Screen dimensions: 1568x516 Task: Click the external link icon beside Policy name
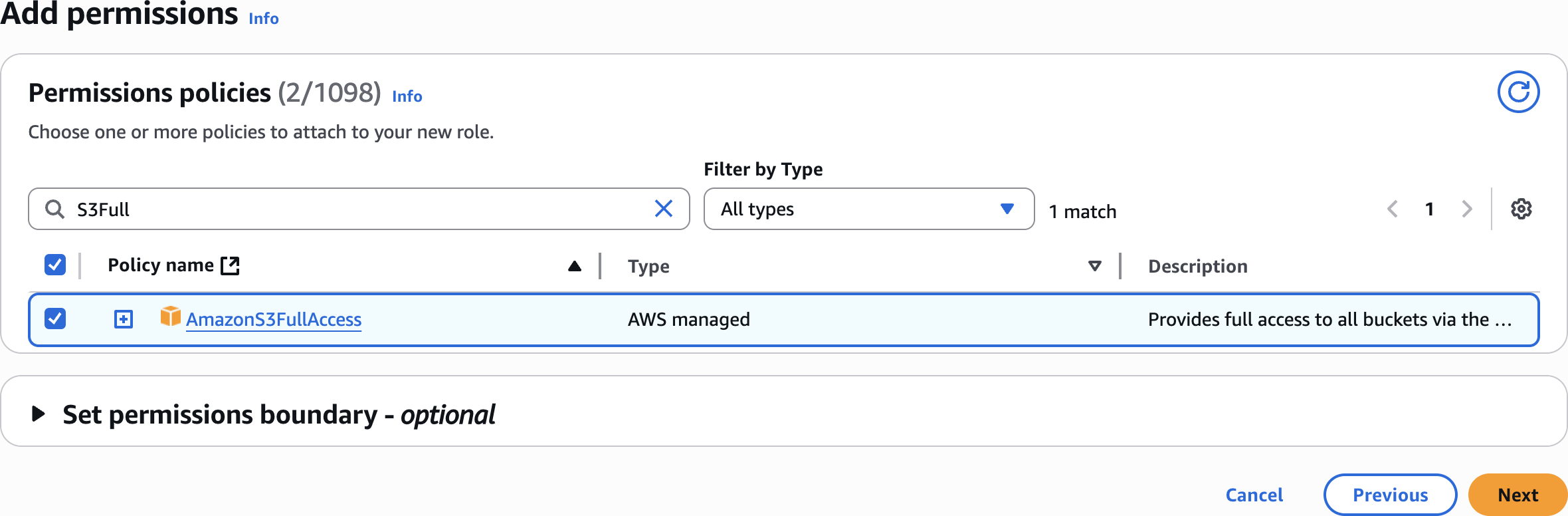tap(230, 265)
